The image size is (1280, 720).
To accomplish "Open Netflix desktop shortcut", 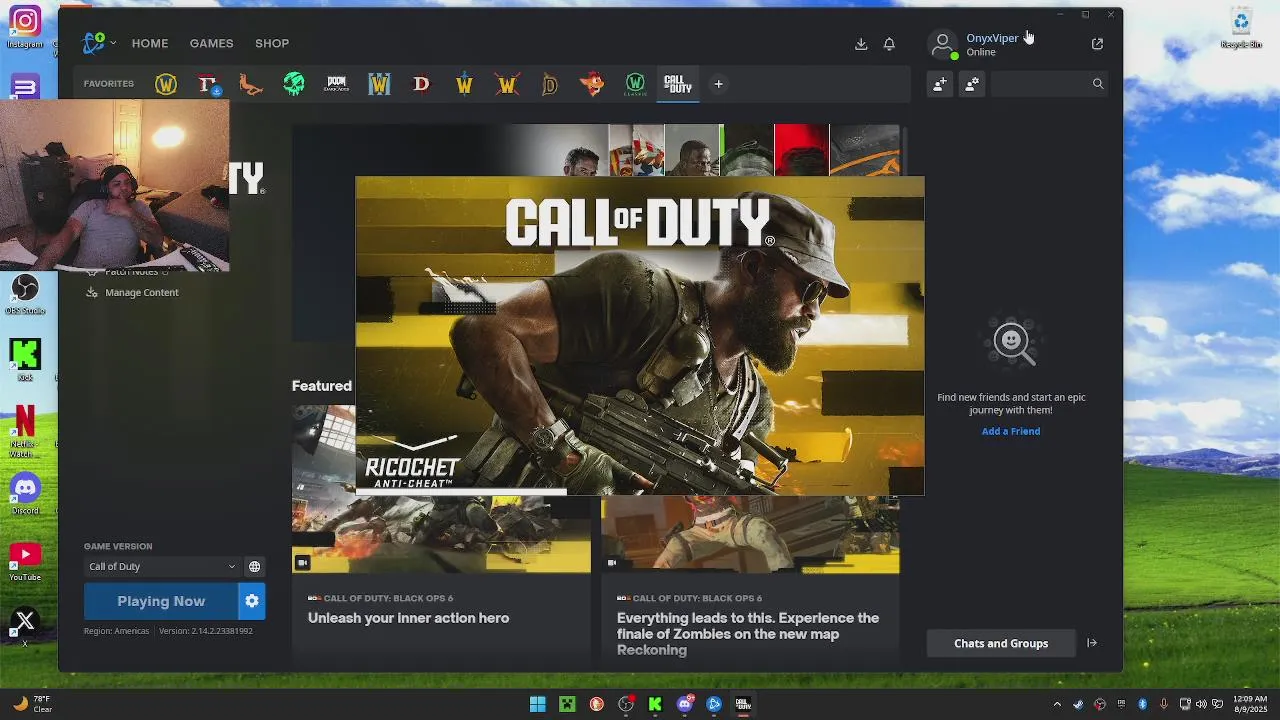I will [x=25, y=430].
